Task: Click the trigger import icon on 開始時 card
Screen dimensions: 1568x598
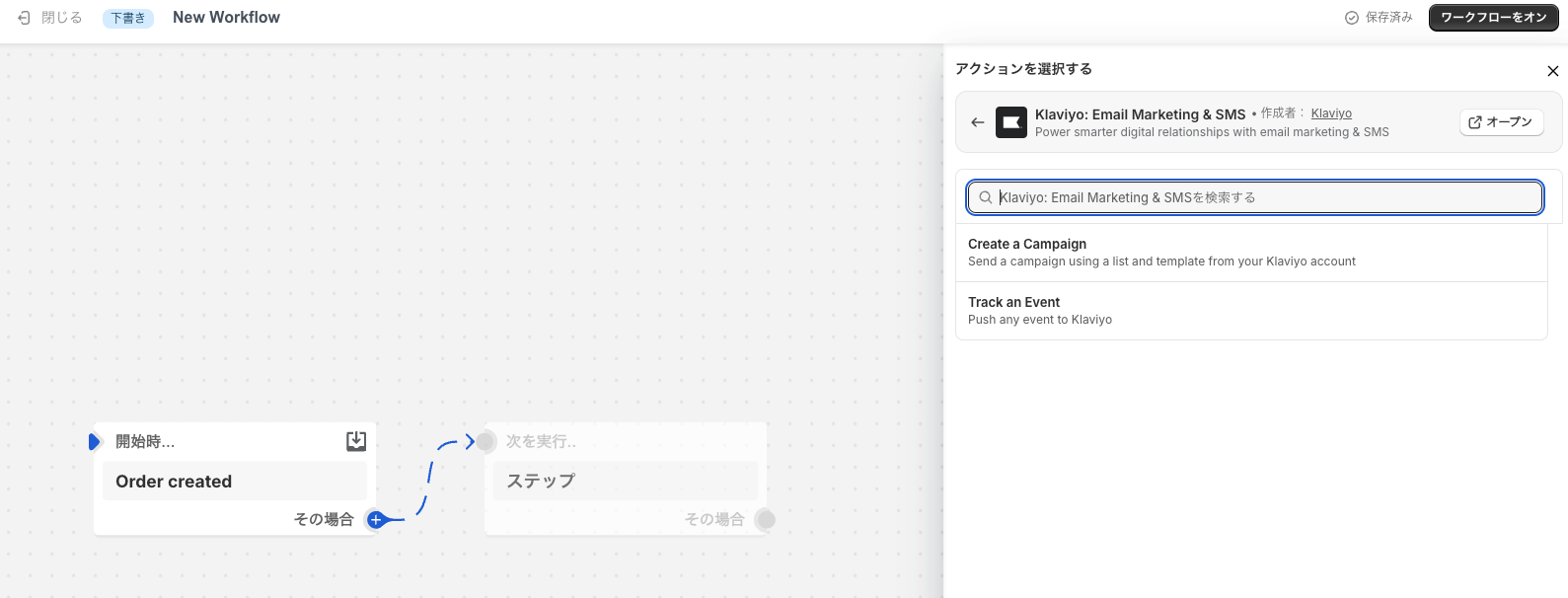Action: click(356, 441)
